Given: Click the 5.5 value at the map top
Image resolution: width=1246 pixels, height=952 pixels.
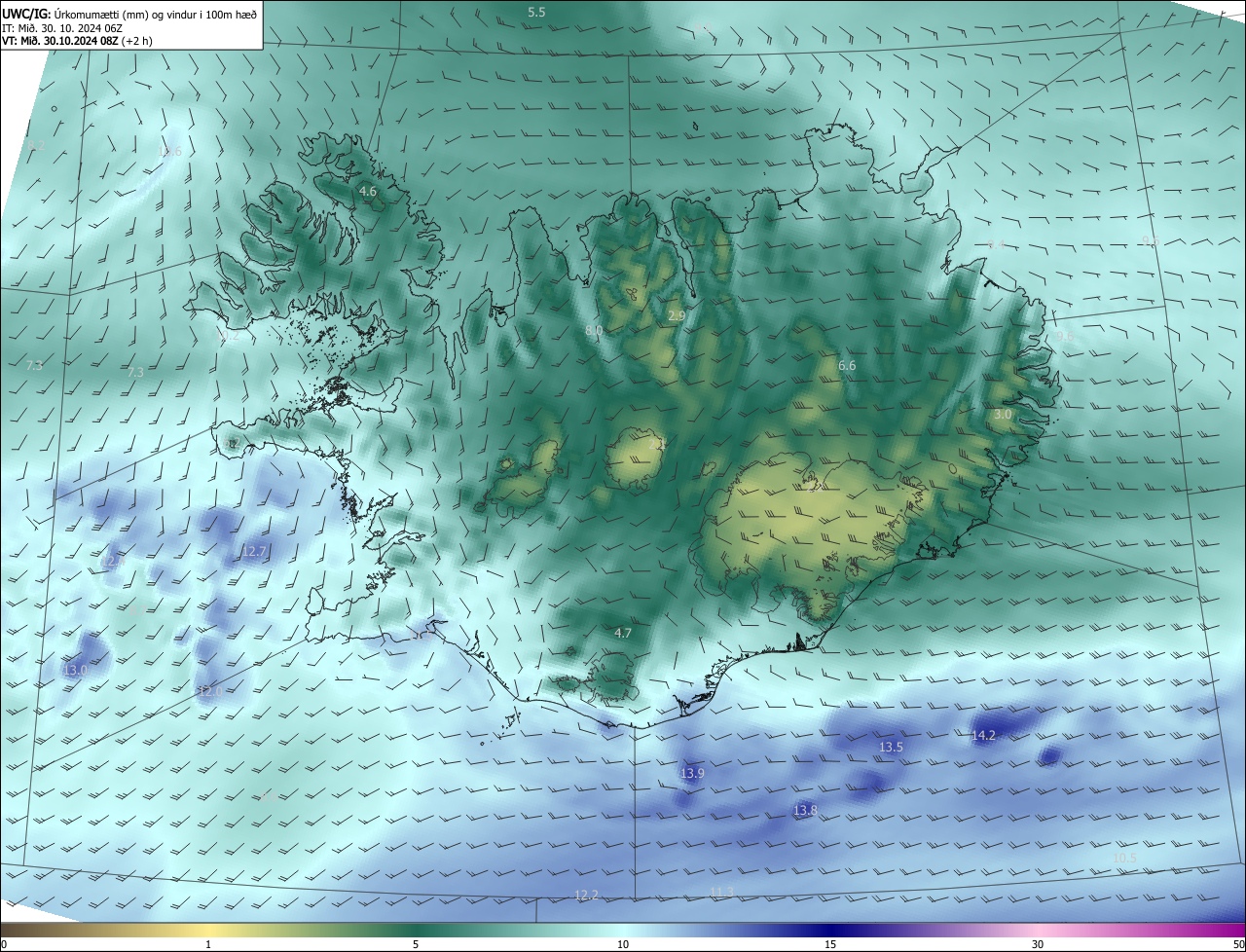Looking at the screenshot, I should 536,12.
